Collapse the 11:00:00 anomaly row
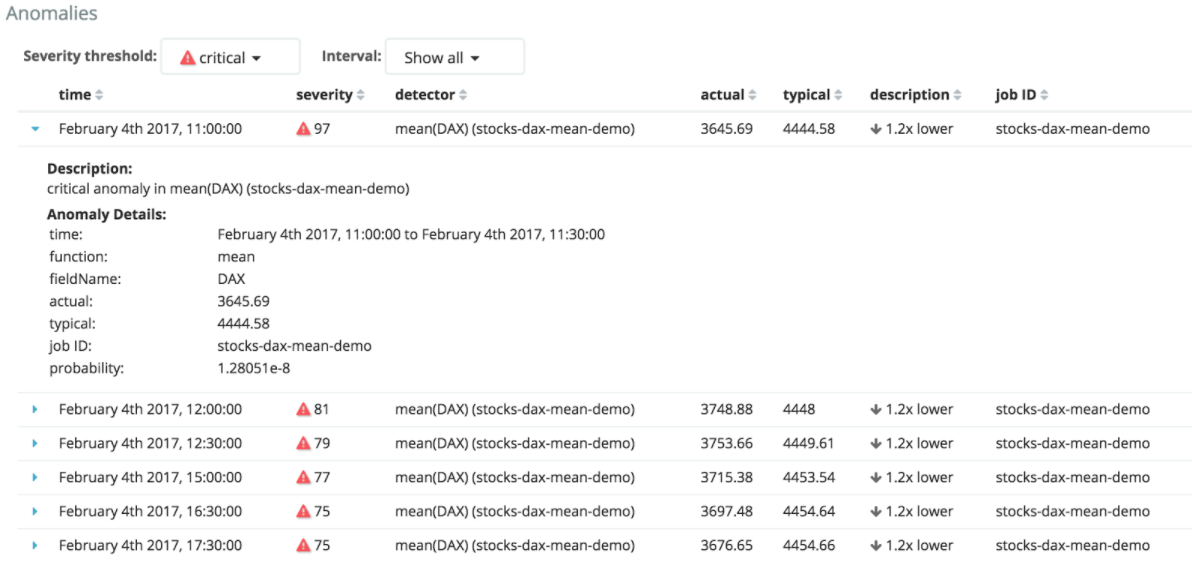Viewport: 1192px width, 568px height. [35, 129]
